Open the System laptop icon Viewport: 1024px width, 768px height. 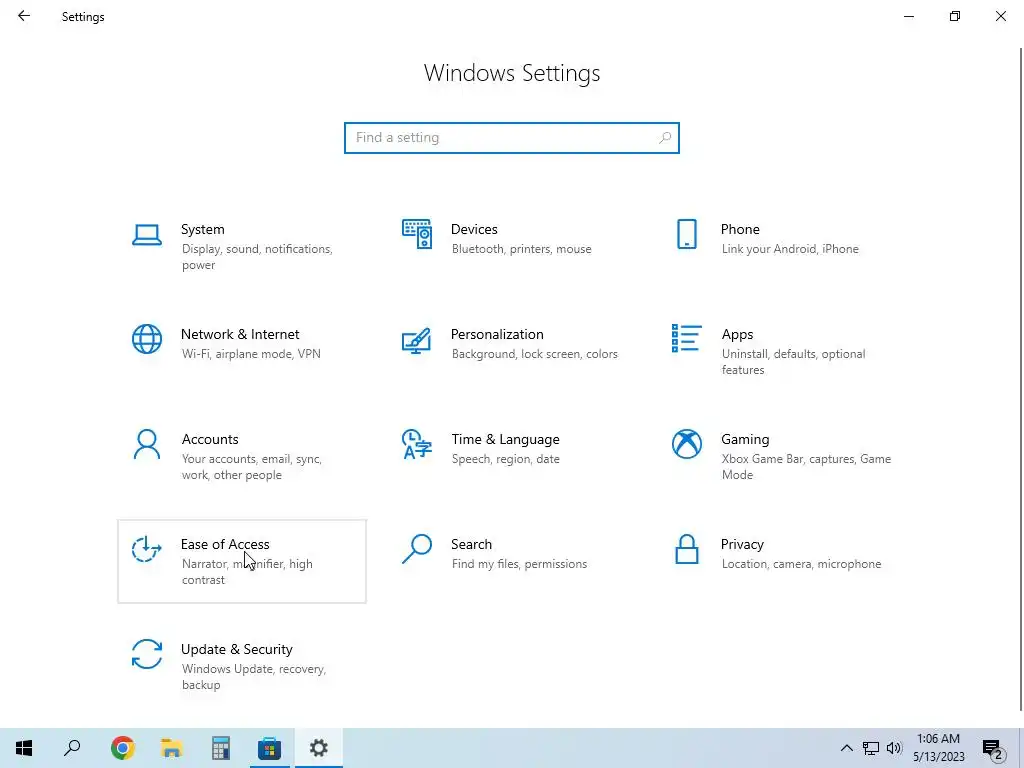pos(146,234)
